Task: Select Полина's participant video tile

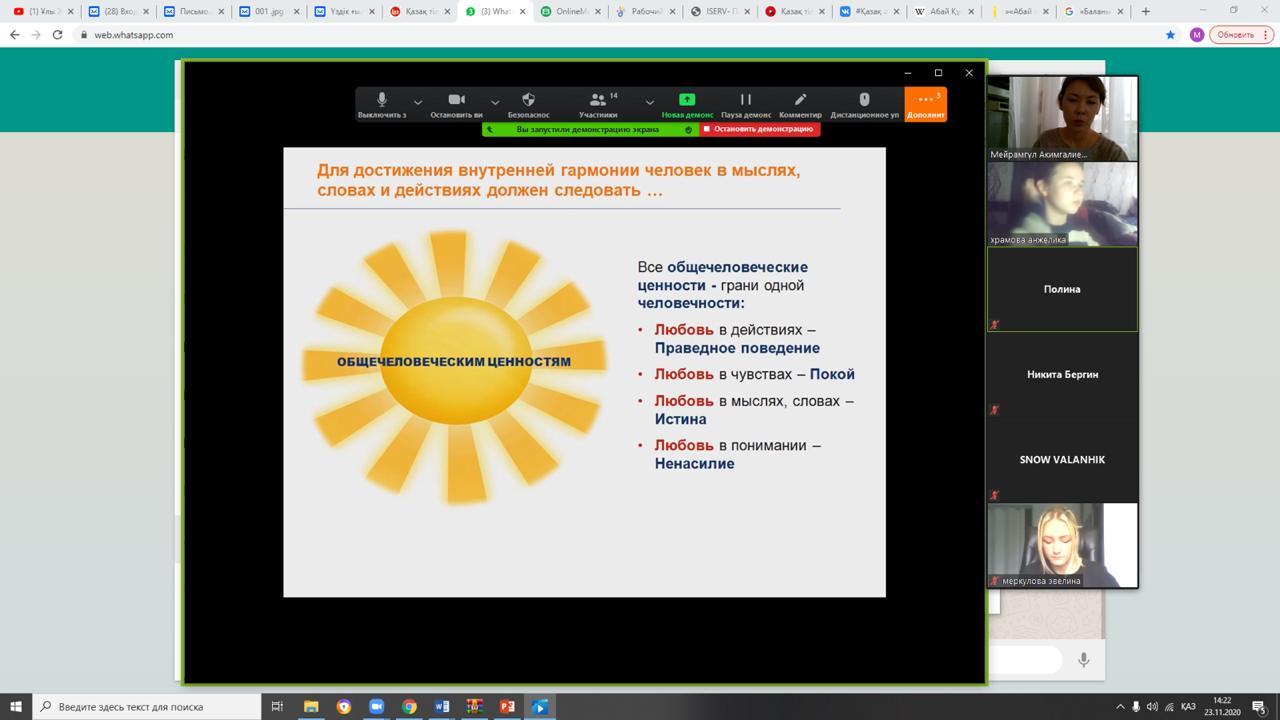Action: (x=1062, y=289)
